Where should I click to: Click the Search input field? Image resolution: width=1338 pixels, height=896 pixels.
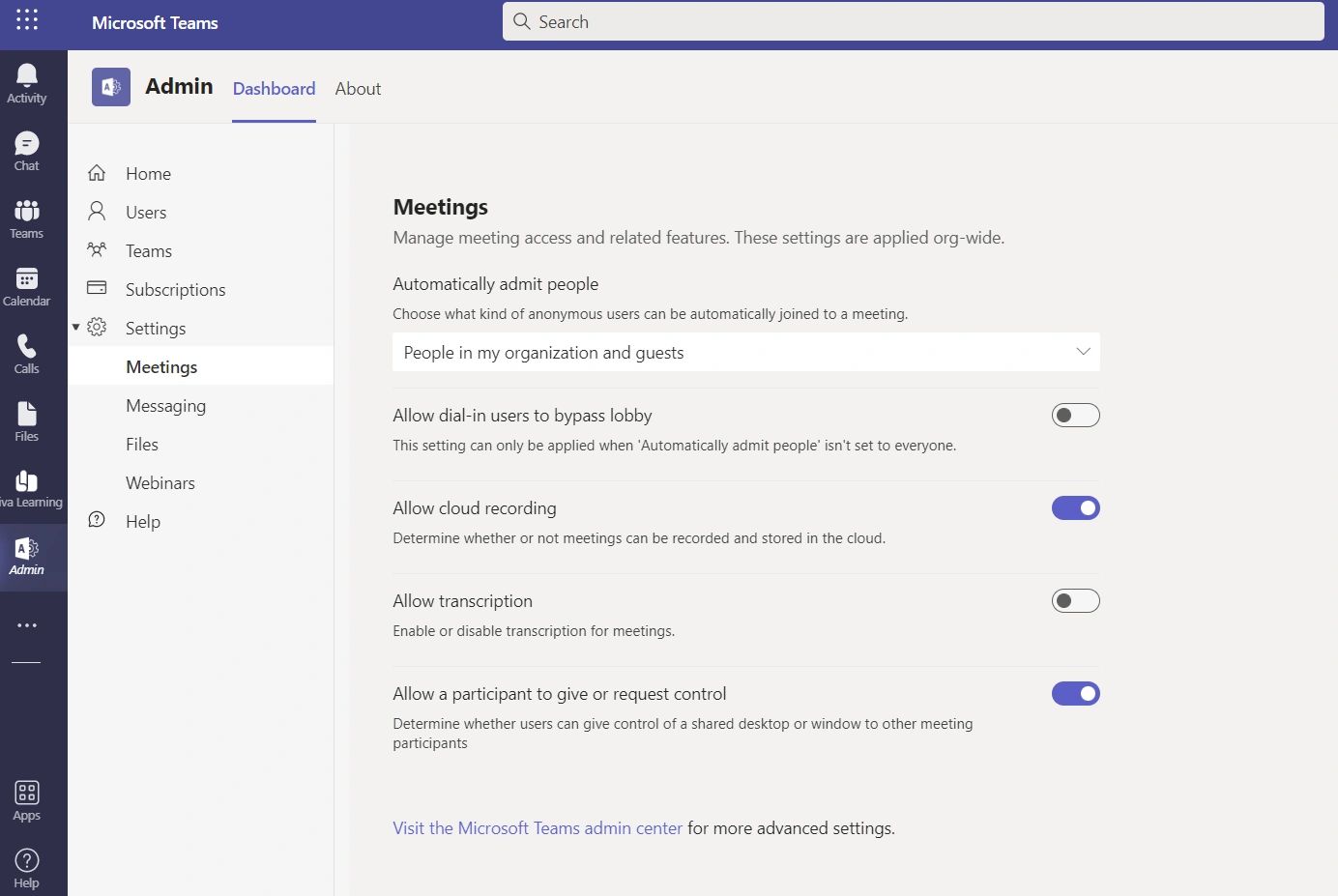coord(913,21)
